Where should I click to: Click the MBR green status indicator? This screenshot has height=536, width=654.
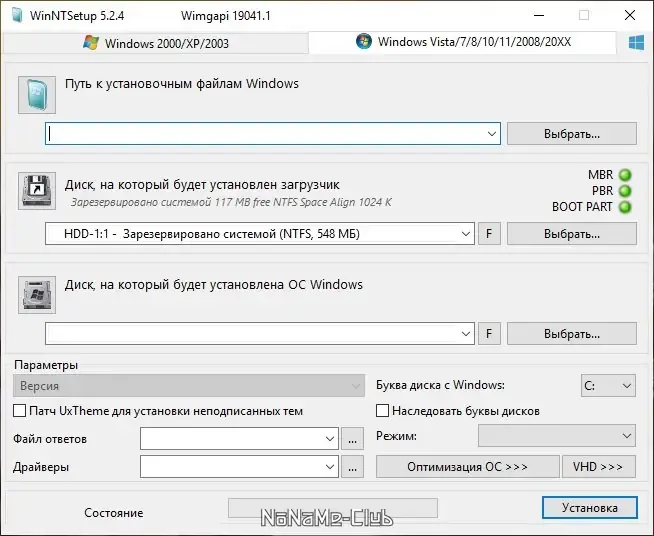pos(625,175)
